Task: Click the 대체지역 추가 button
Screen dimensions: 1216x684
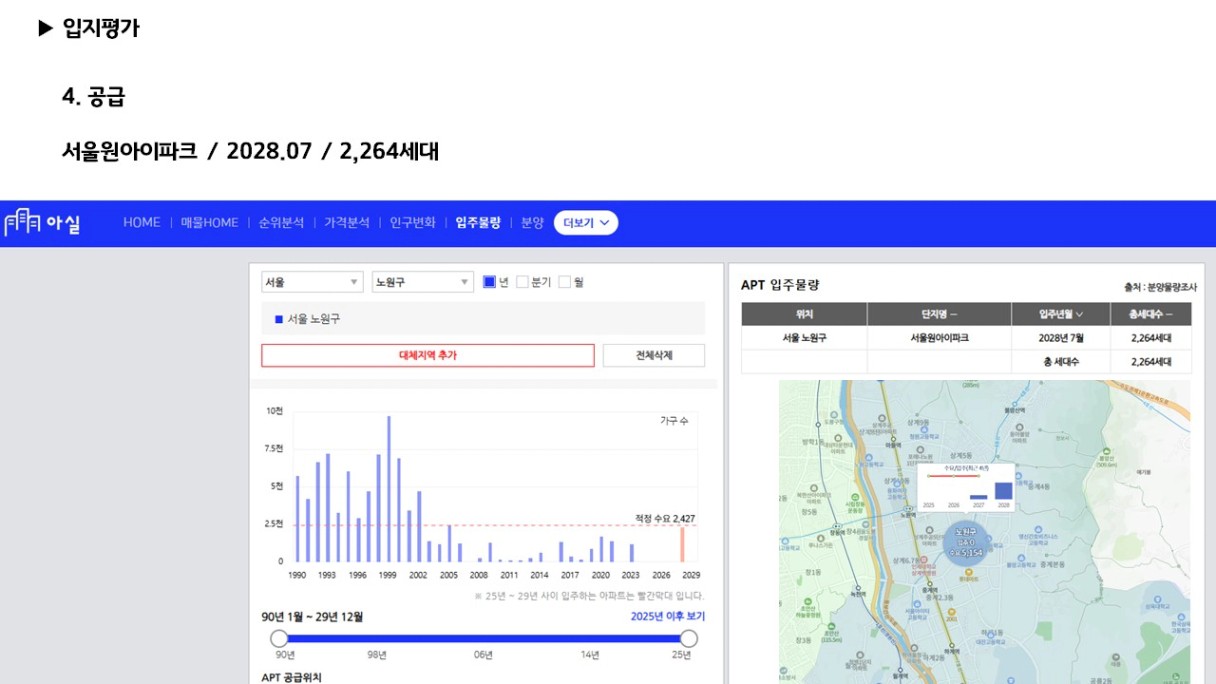Action: (x=428, y=355)
